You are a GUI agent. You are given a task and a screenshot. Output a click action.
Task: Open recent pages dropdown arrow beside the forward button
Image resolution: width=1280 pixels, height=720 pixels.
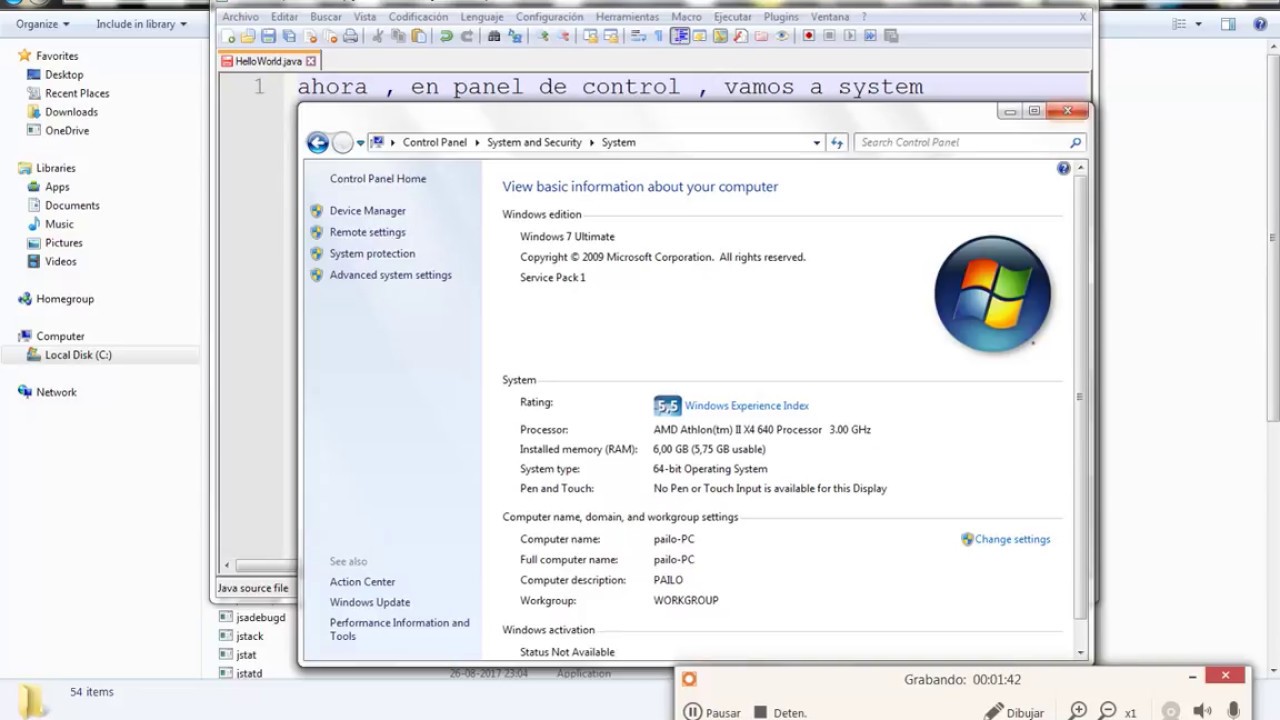pos(361,143)
